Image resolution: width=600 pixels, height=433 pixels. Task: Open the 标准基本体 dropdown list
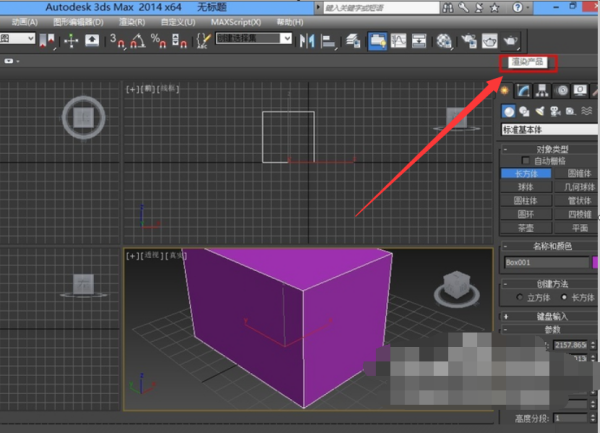tap(548, 129)
